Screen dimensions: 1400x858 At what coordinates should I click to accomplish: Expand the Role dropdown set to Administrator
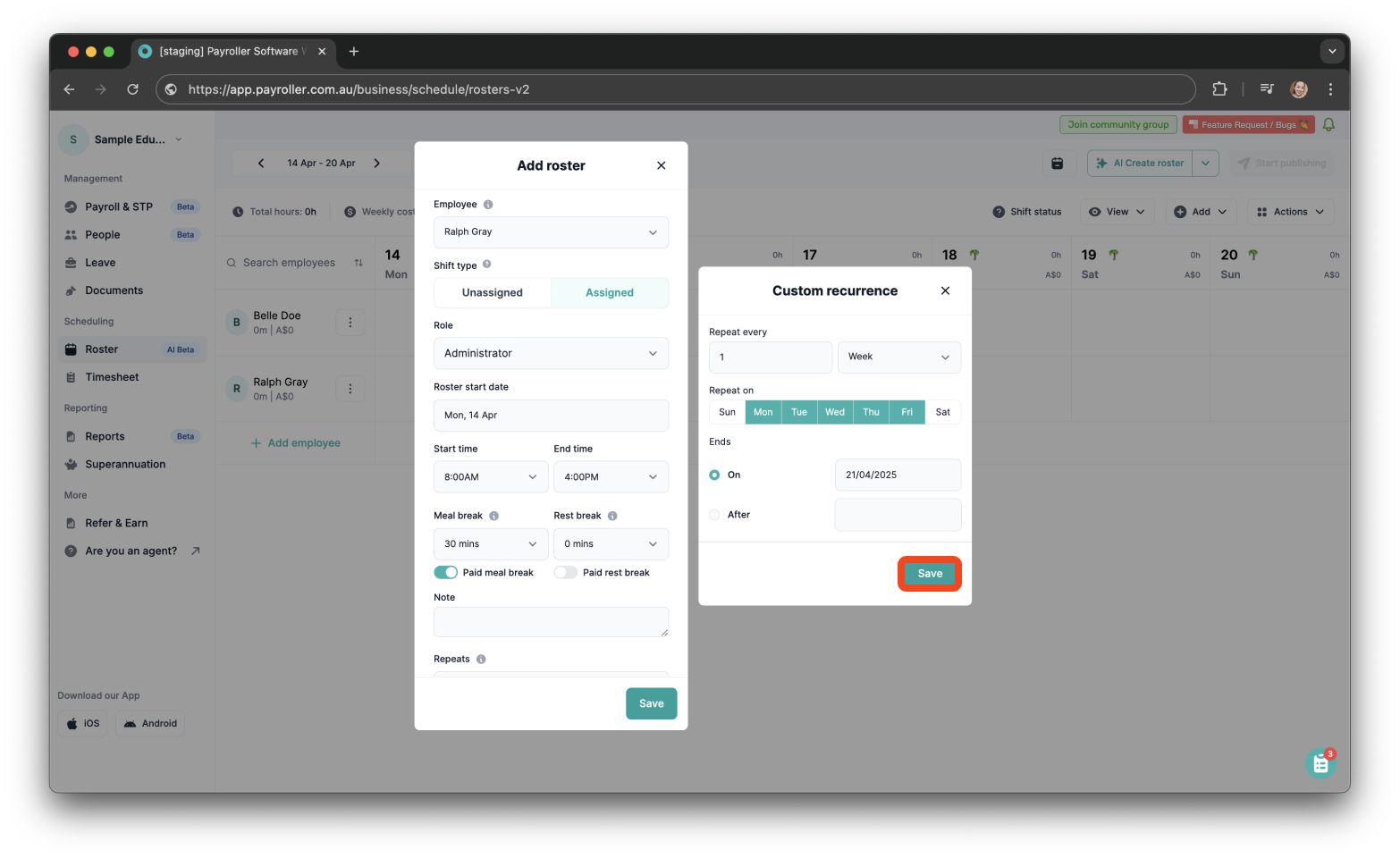(x=551, y=353)
